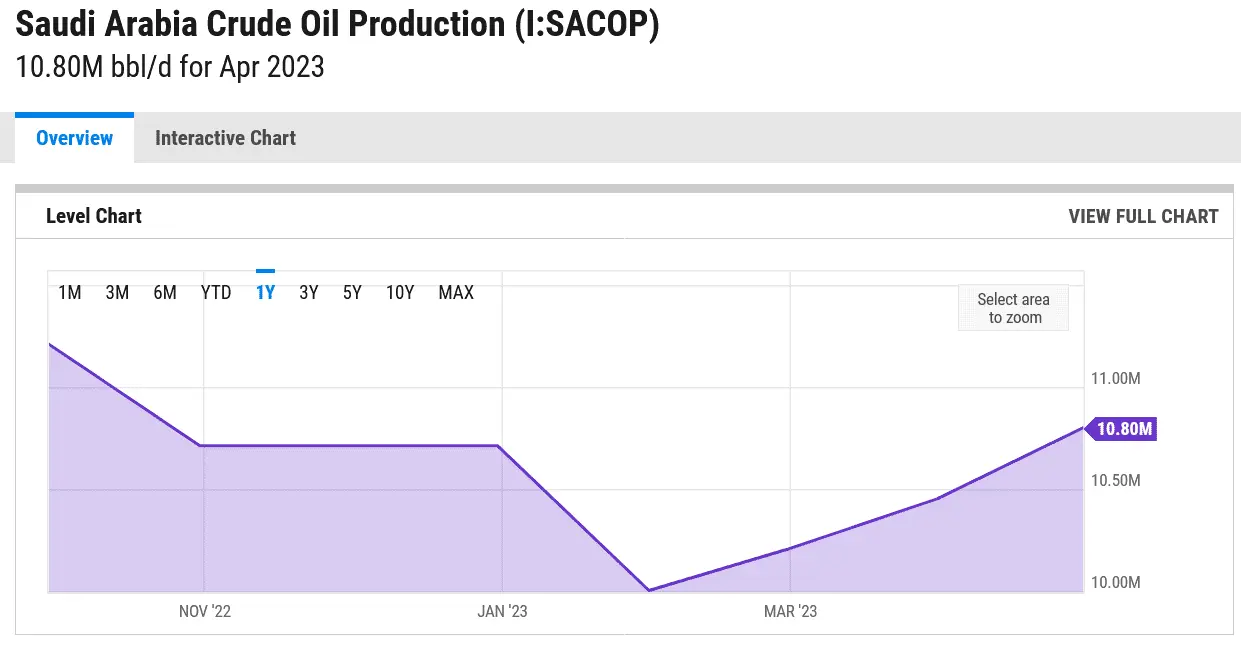Open the Interactive Chart tab
This screenshot has width=1241, height=650.
coord(225,138)
